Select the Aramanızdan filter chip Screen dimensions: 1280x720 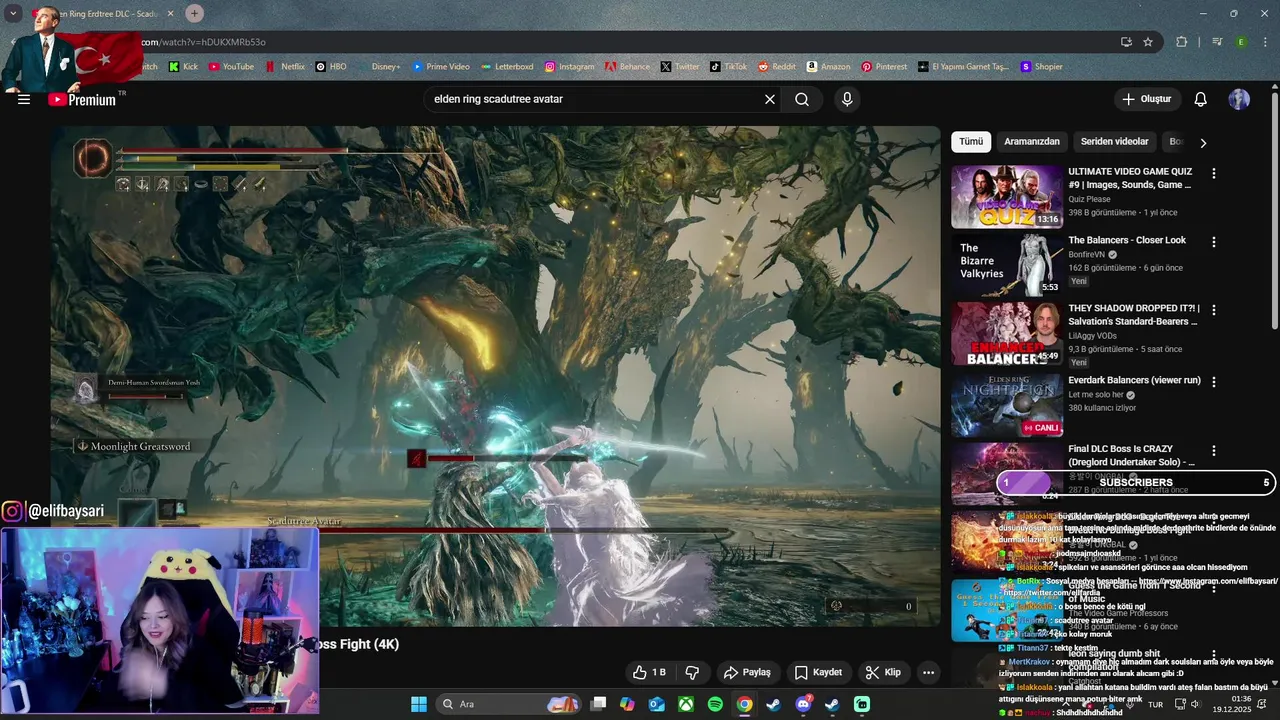tap(1032, 142)
